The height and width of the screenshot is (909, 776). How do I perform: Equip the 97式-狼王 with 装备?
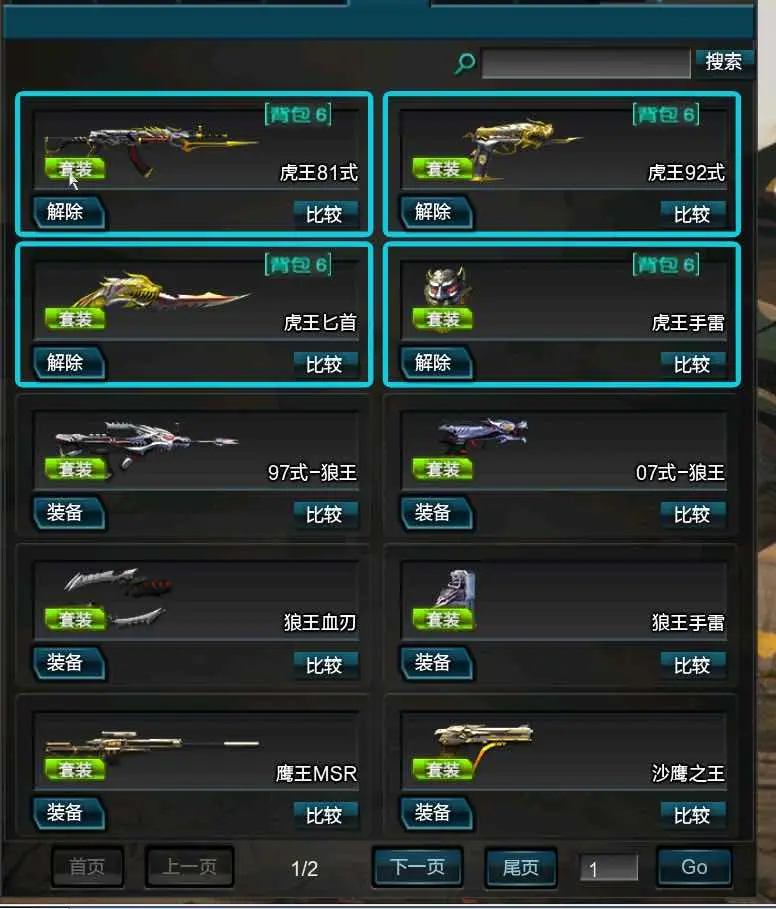click(x=69, y=513)
